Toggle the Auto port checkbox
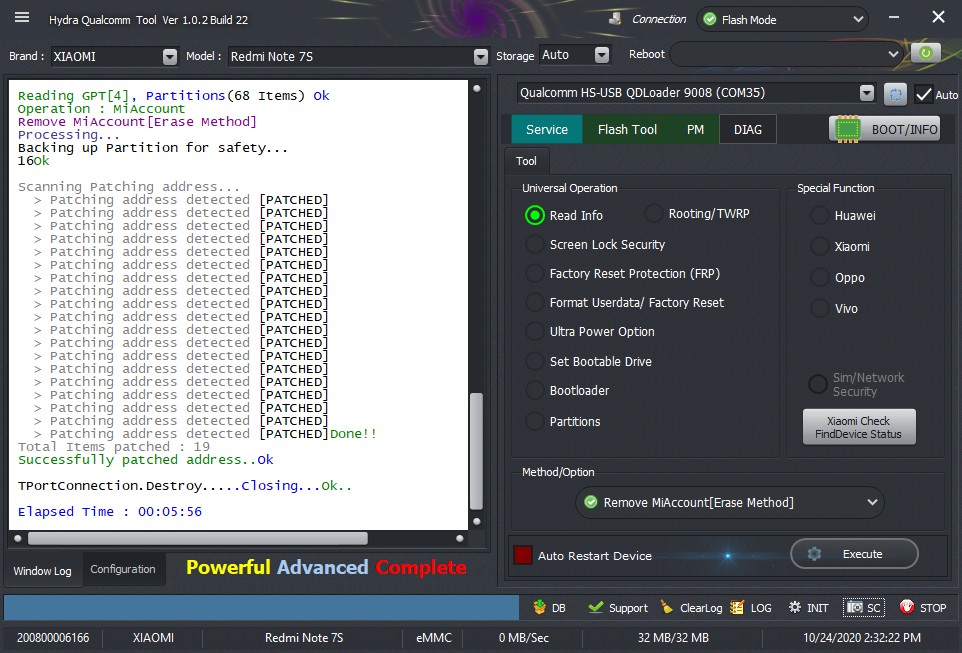The width and height of the screenshot is (962, 653). pyautogui.click(x=924, y=94)
